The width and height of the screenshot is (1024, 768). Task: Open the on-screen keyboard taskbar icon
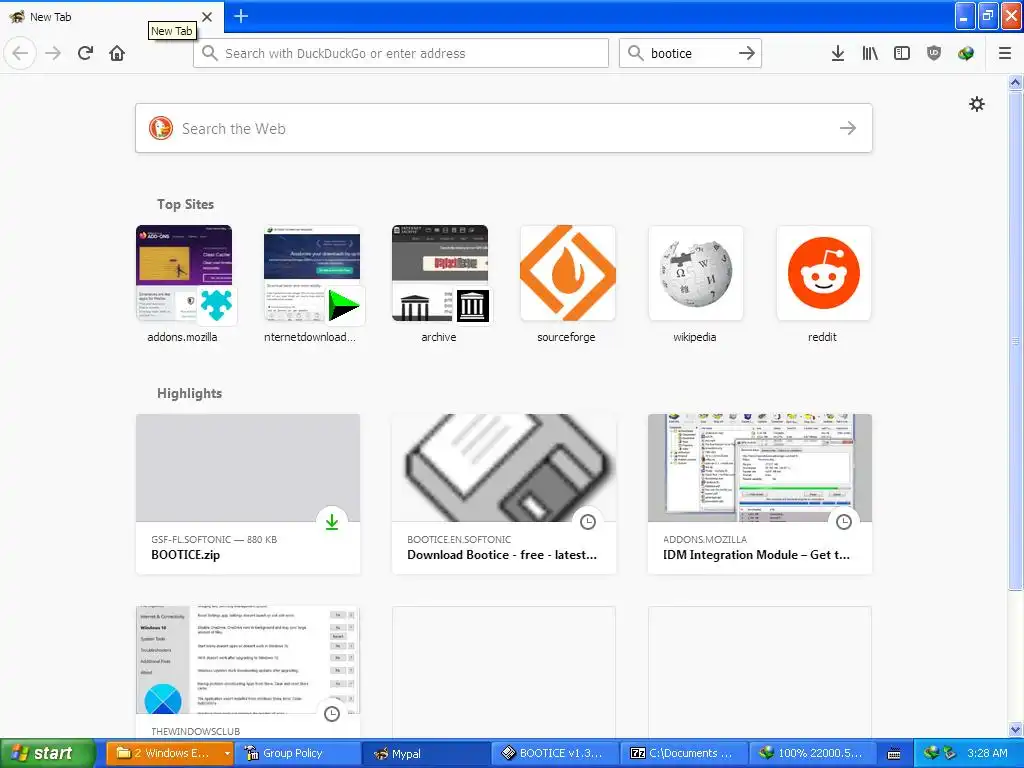894,754
